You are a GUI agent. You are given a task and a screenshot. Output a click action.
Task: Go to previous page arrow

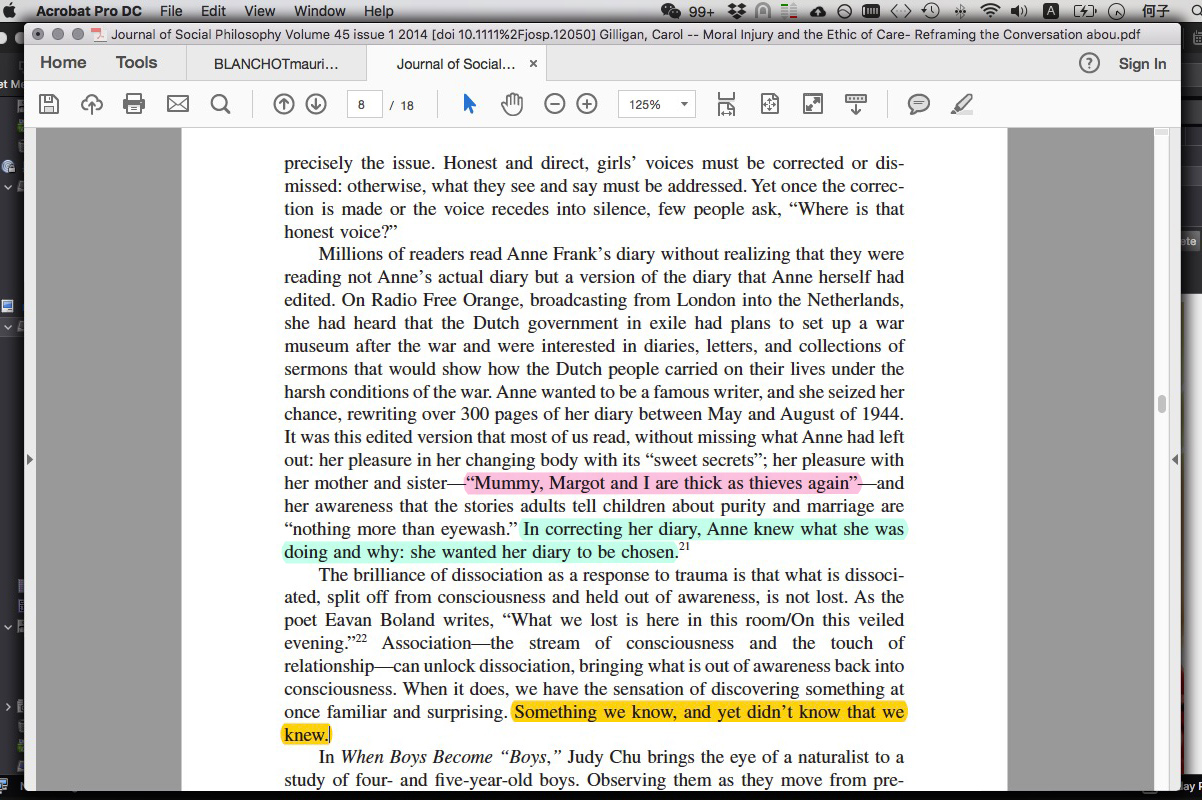click(x=284, y=104)
